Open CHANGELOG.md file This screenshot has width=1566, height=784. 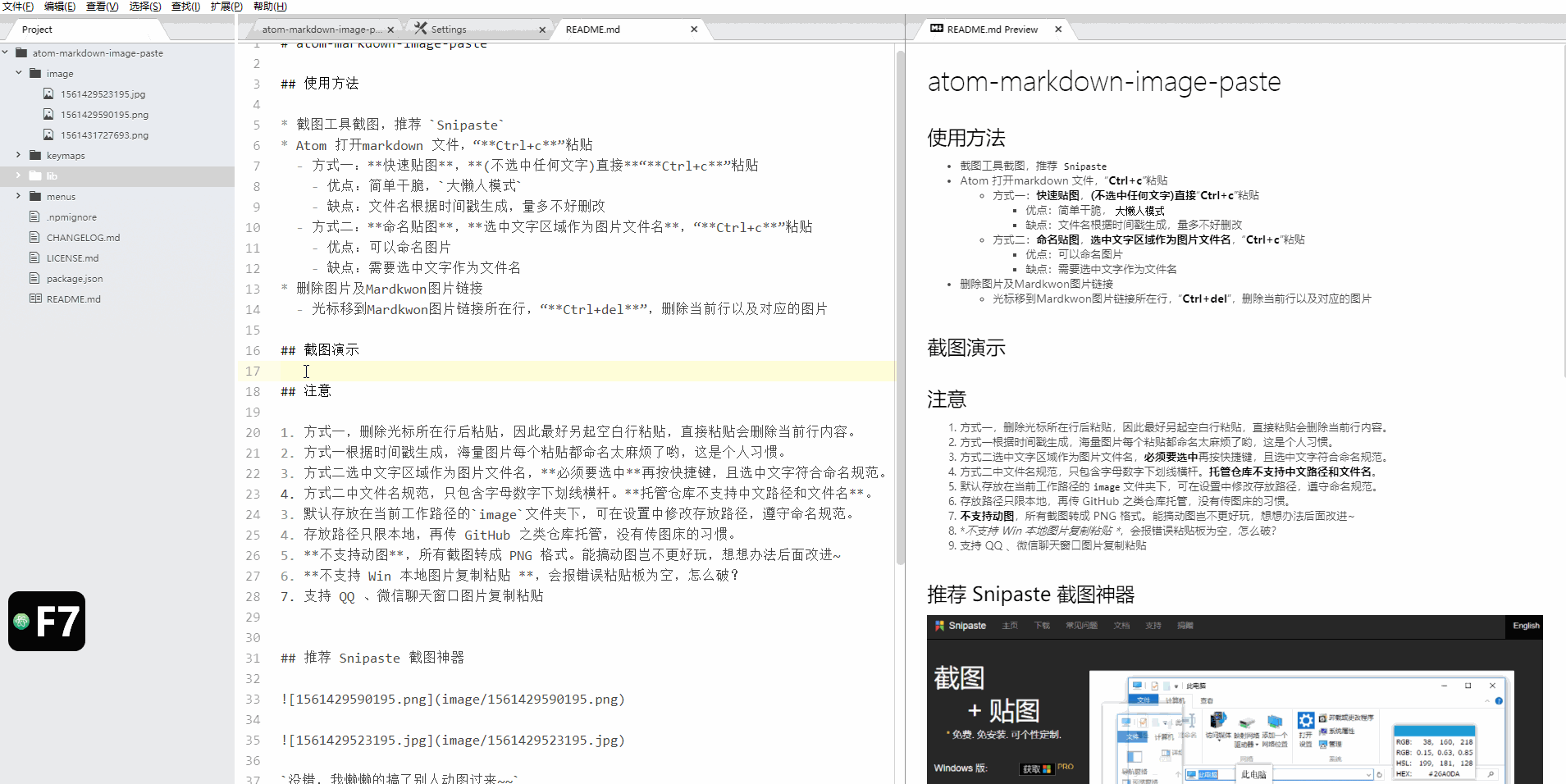[83, 238]
